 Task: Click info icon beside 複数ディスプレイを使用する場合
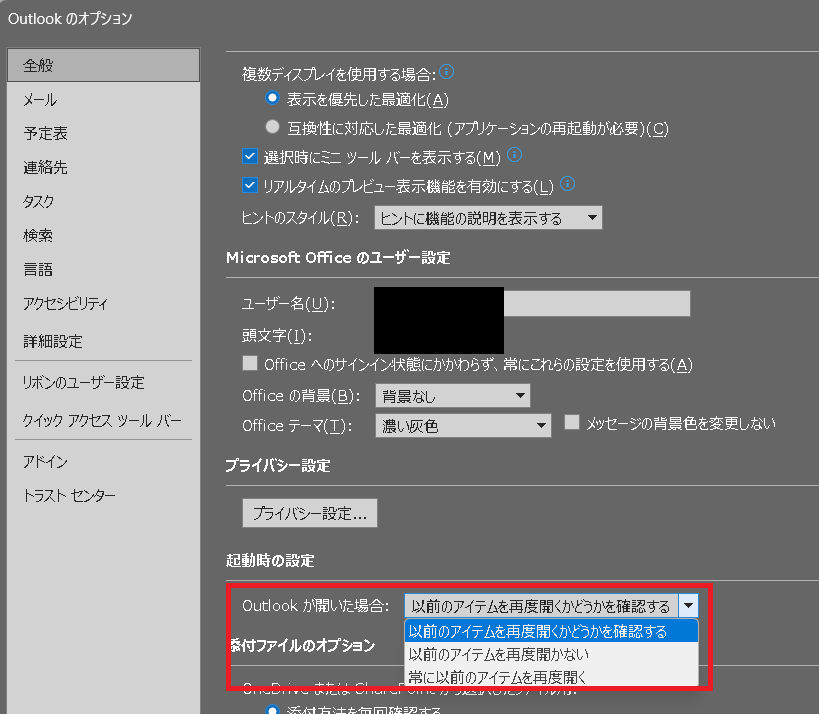pyautogui.click(x=447, y=72)
